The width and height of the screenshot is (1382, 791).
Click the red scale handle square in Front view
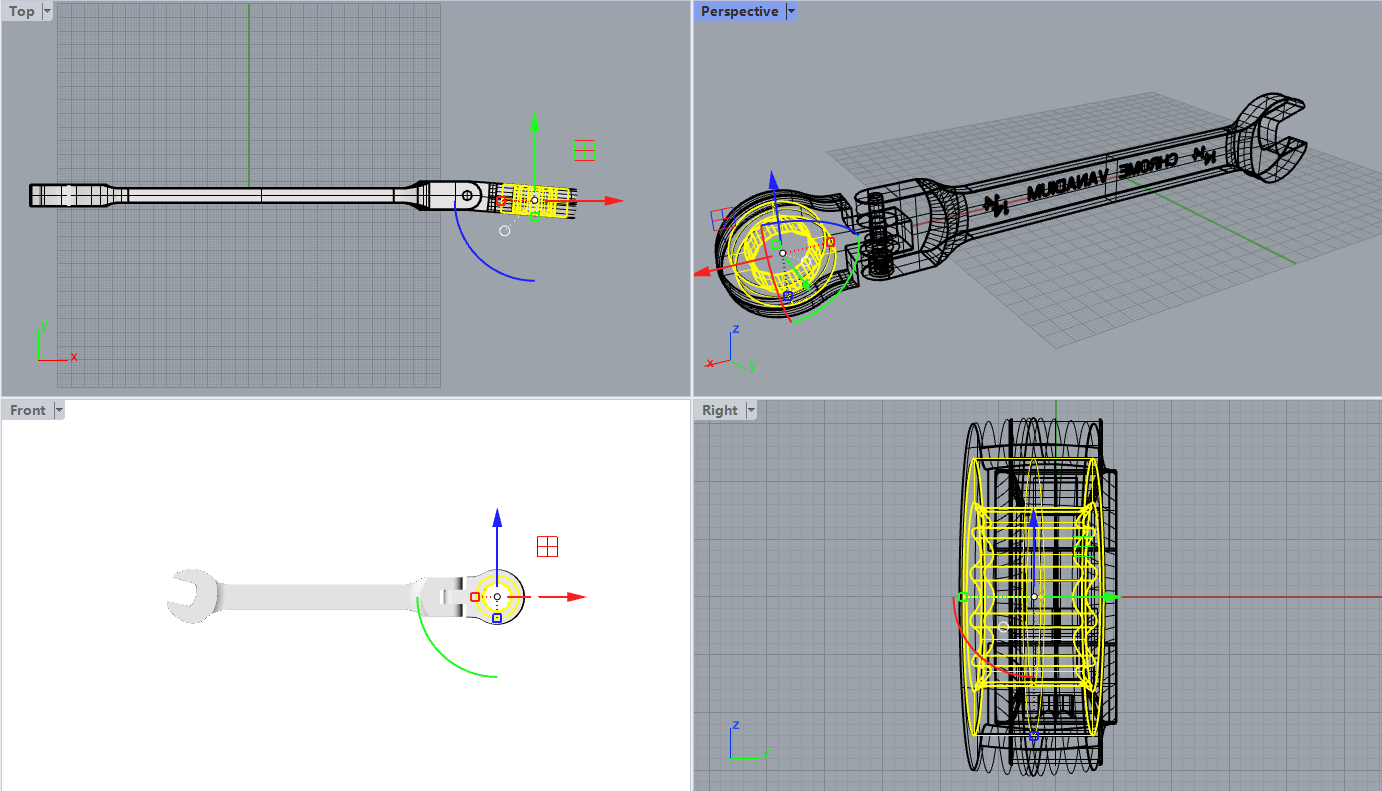point(475,597)
